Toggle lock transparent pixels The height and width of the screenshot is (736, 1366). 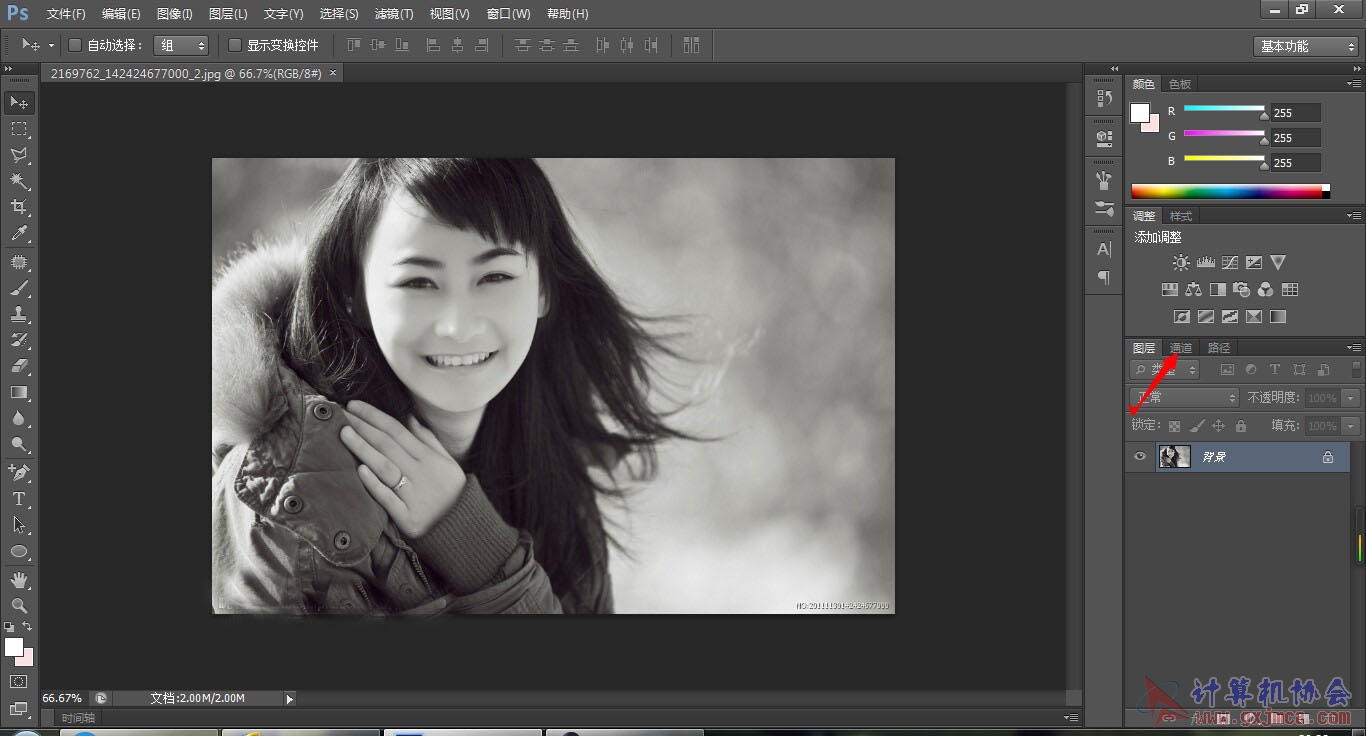(x=1174, y=426)
